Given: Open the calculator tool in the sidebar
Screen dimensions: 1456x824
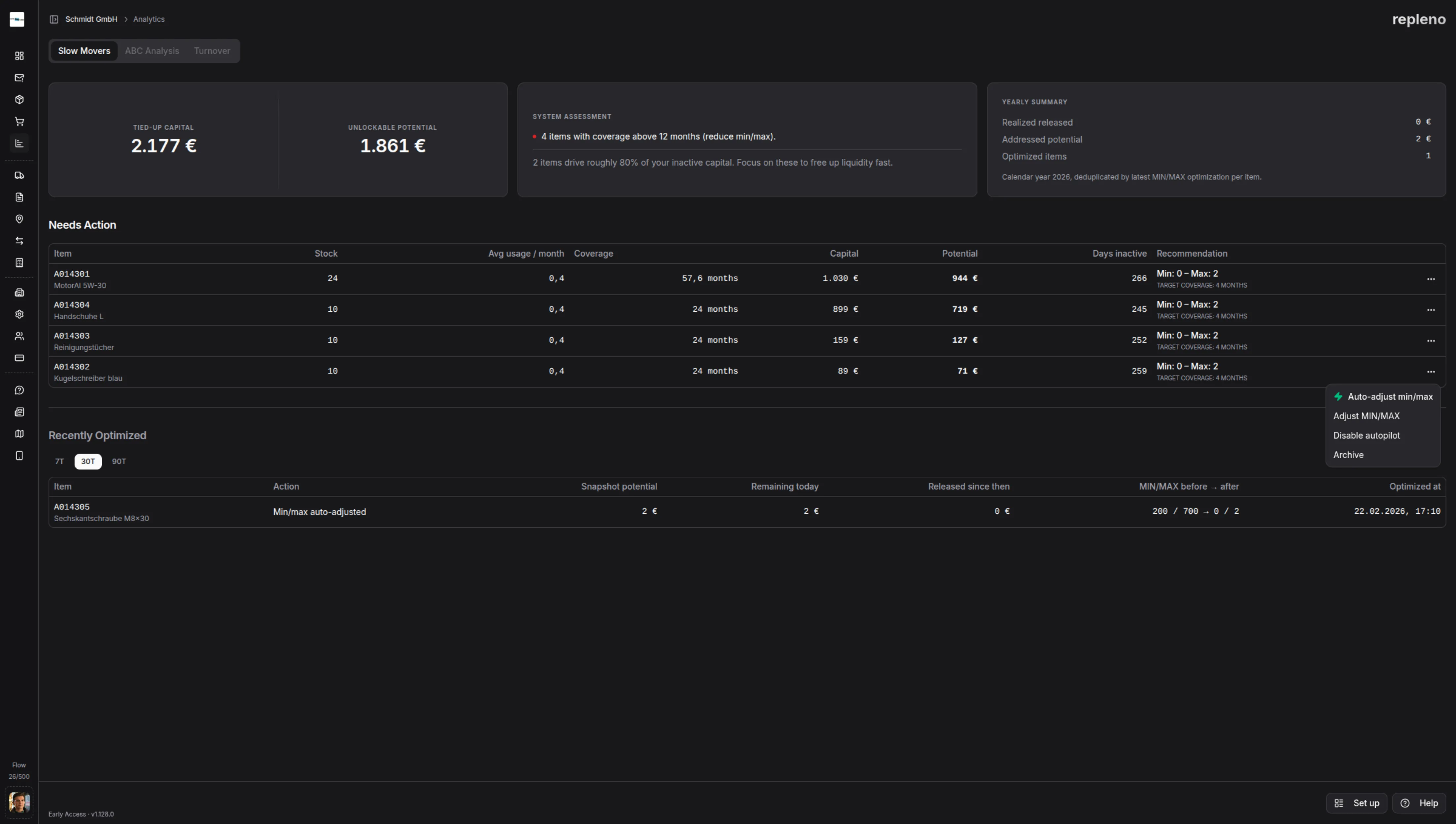Looking at the screenshot, I should pyautogui.click(x=19, y=262).
